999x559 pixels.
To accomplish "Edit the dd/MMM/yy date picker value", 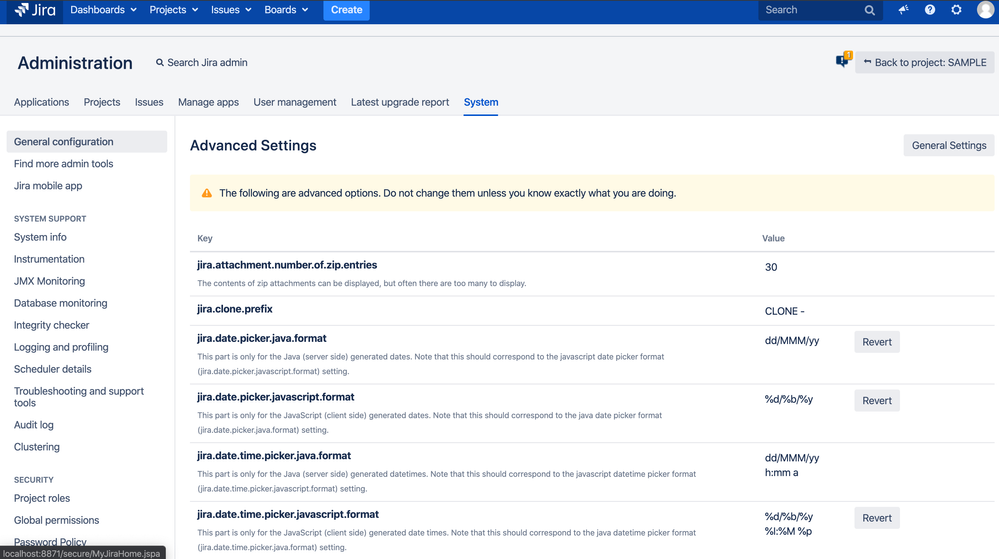I will point(792,341).
